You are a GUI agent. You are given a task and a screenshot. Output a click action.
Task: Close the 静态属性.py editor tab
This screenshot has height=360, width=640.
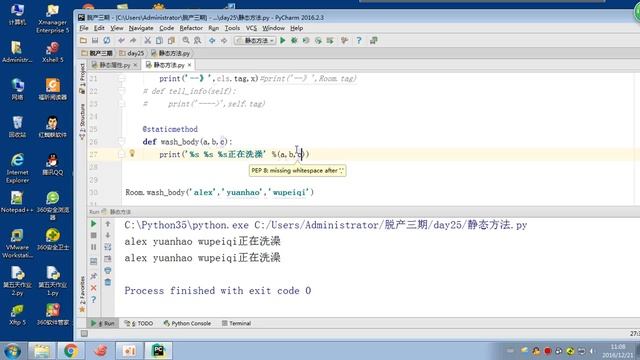click(x=135, y=65)
